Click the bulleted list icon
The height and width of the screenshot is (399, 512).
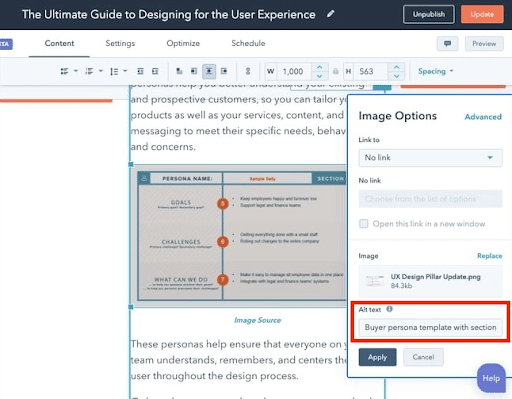(64, 71)
